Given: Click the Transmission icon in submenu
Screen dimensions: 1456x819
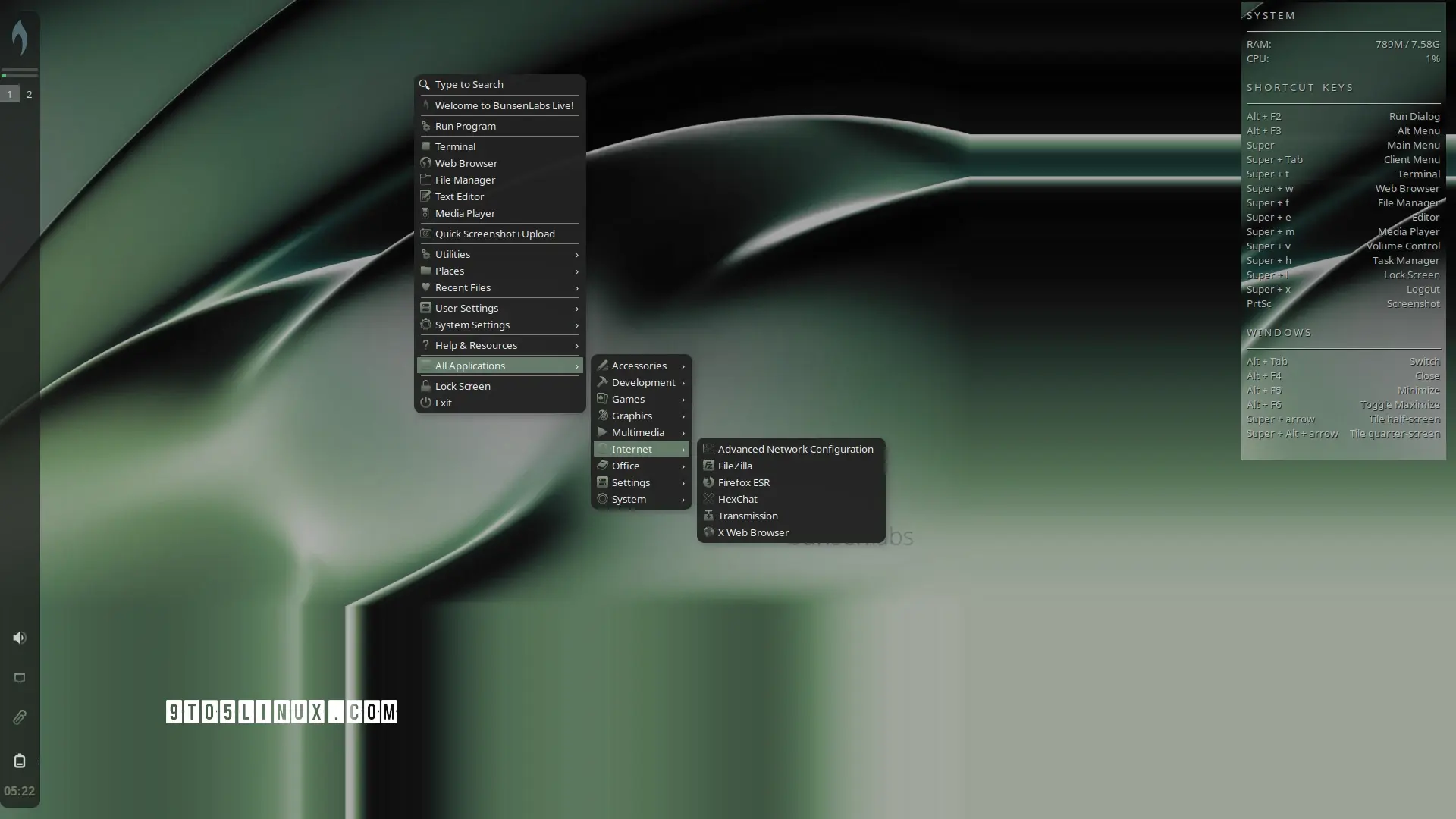Looking at the screenshot, I should click(x=708, y=516).
